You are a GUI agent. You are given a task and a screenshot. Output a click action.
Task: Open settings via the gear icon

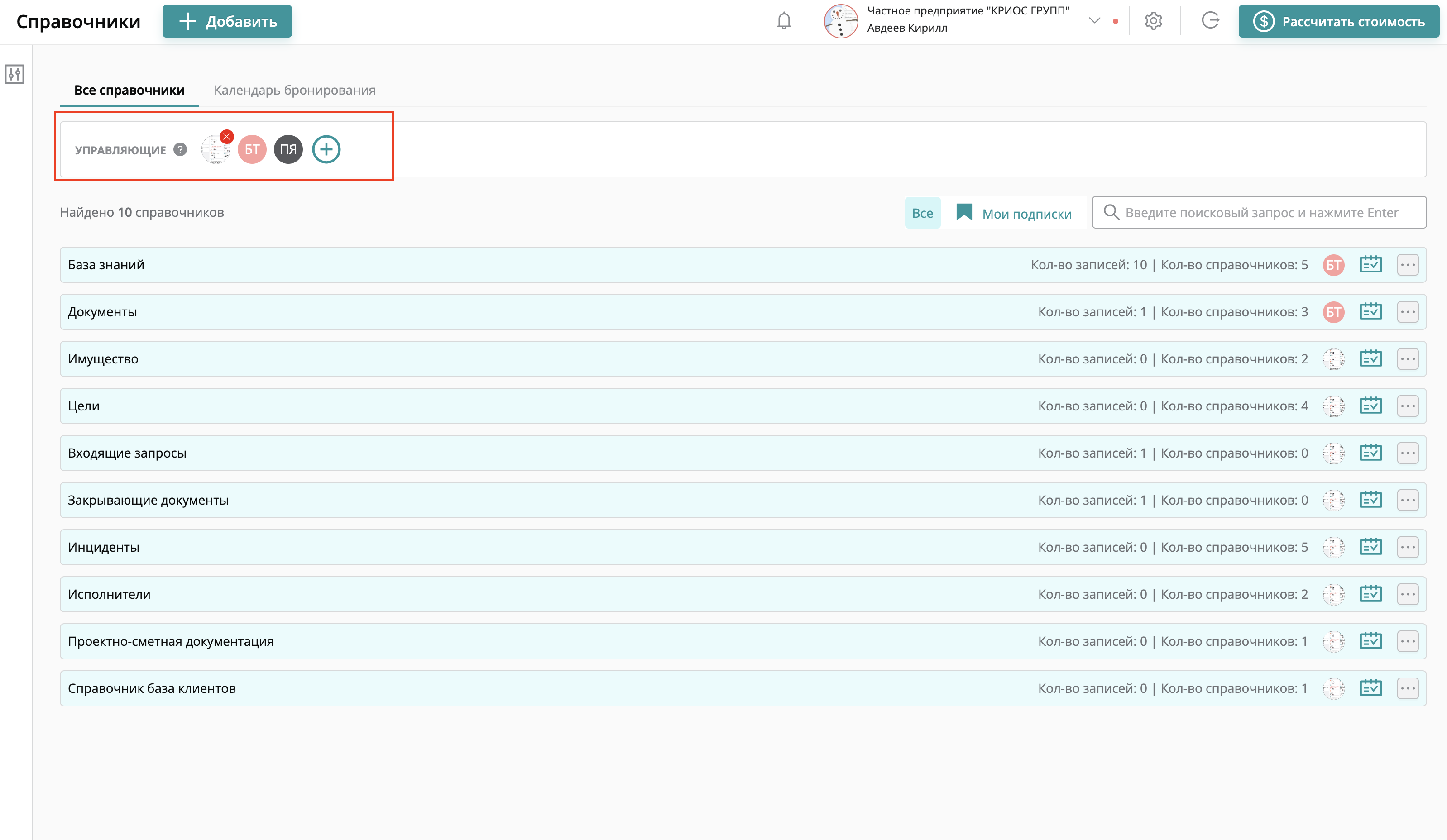pyautogui.click(x=1153, y=21)
